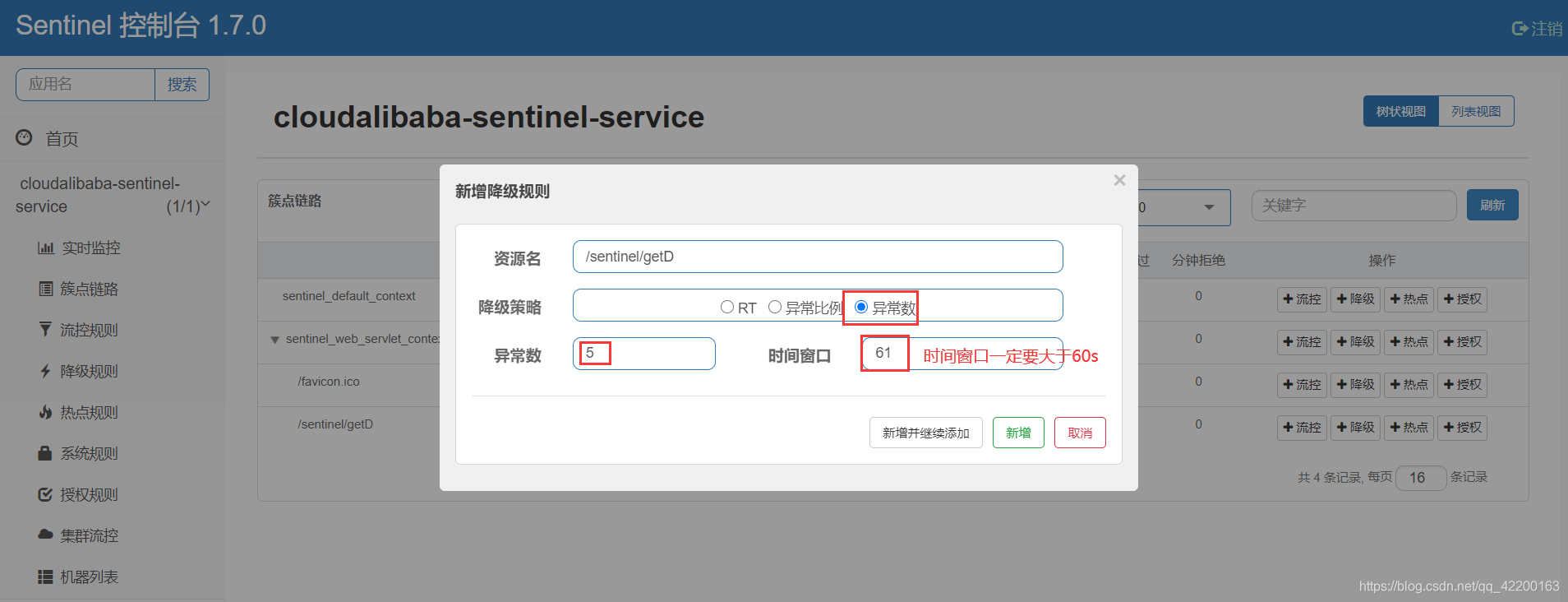Click 授权 for /favicon.ico row
The width and height of the screenshot is (1568, 602).
1462,385
